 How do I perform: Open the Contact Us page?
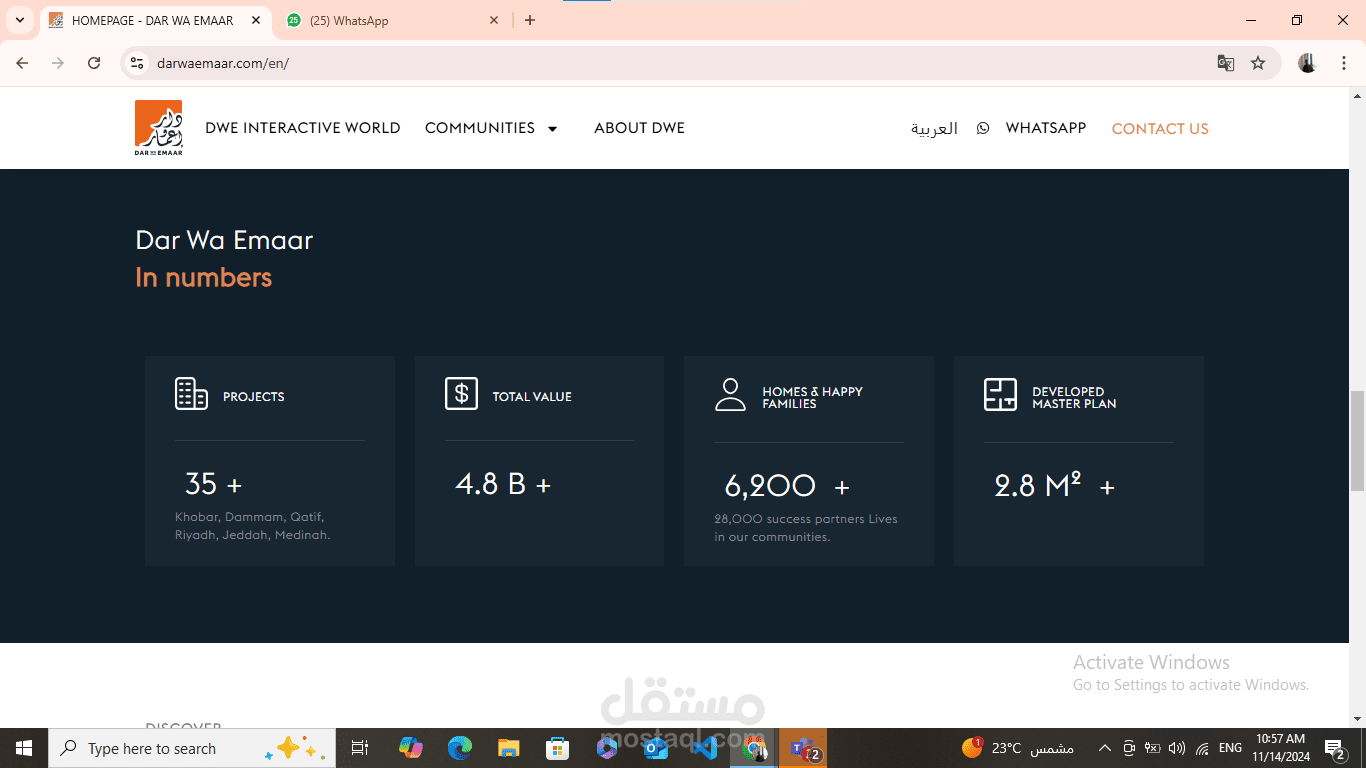pos(1160,129)
